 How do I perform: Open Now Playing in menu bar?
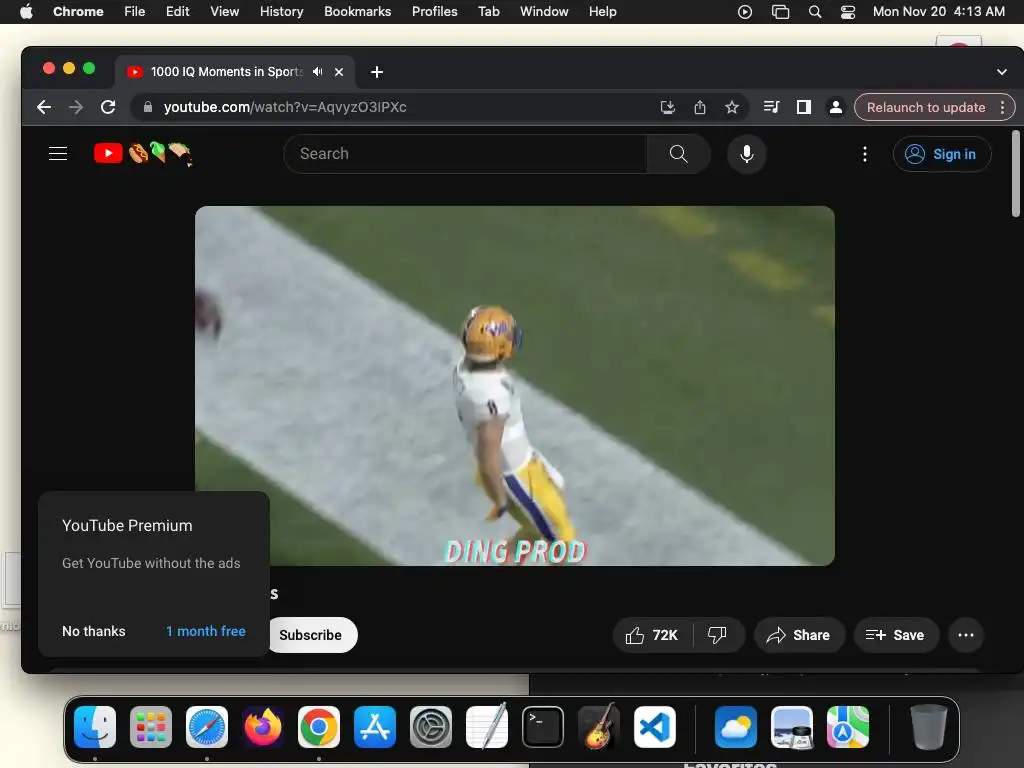[x=744, y=12]
